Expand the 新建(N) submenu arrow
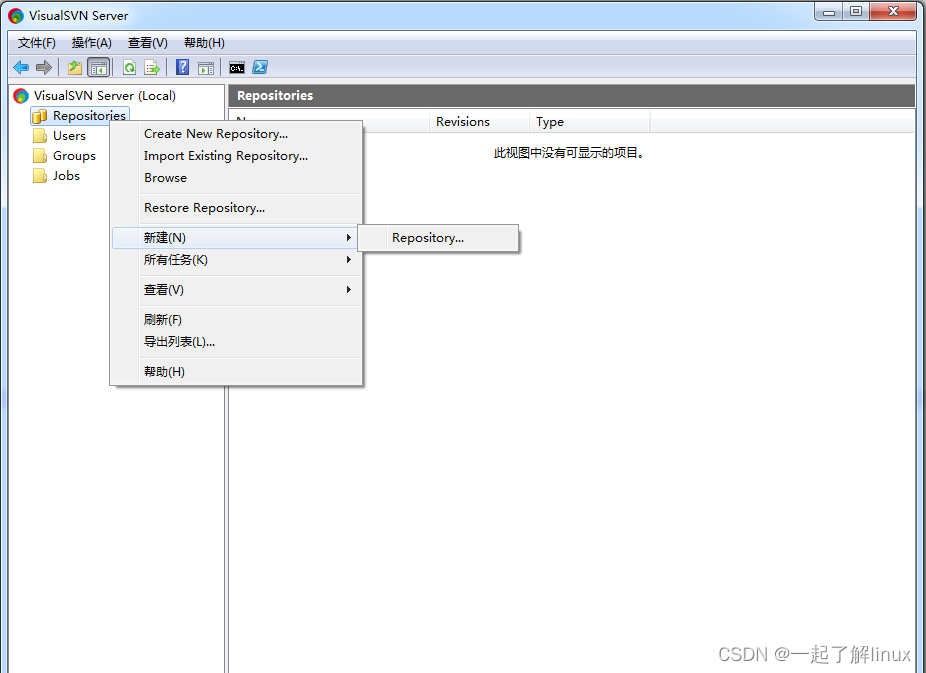The image size is (926, 673). pyautogui.click(x=348, y=238)
